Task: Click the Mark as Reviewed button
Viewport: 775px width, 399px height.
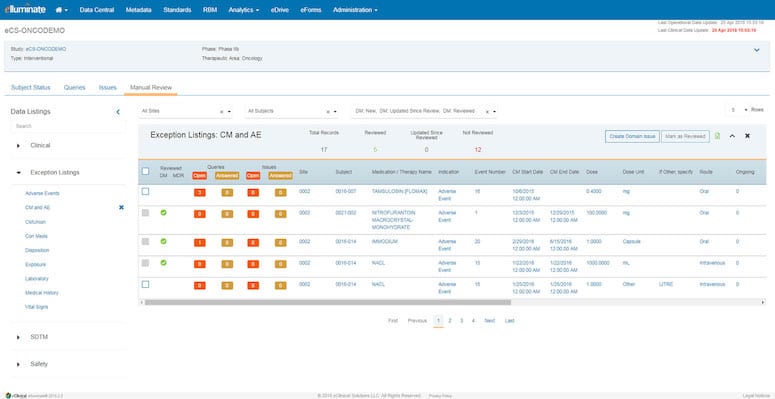Action: (x=685, y=136)
